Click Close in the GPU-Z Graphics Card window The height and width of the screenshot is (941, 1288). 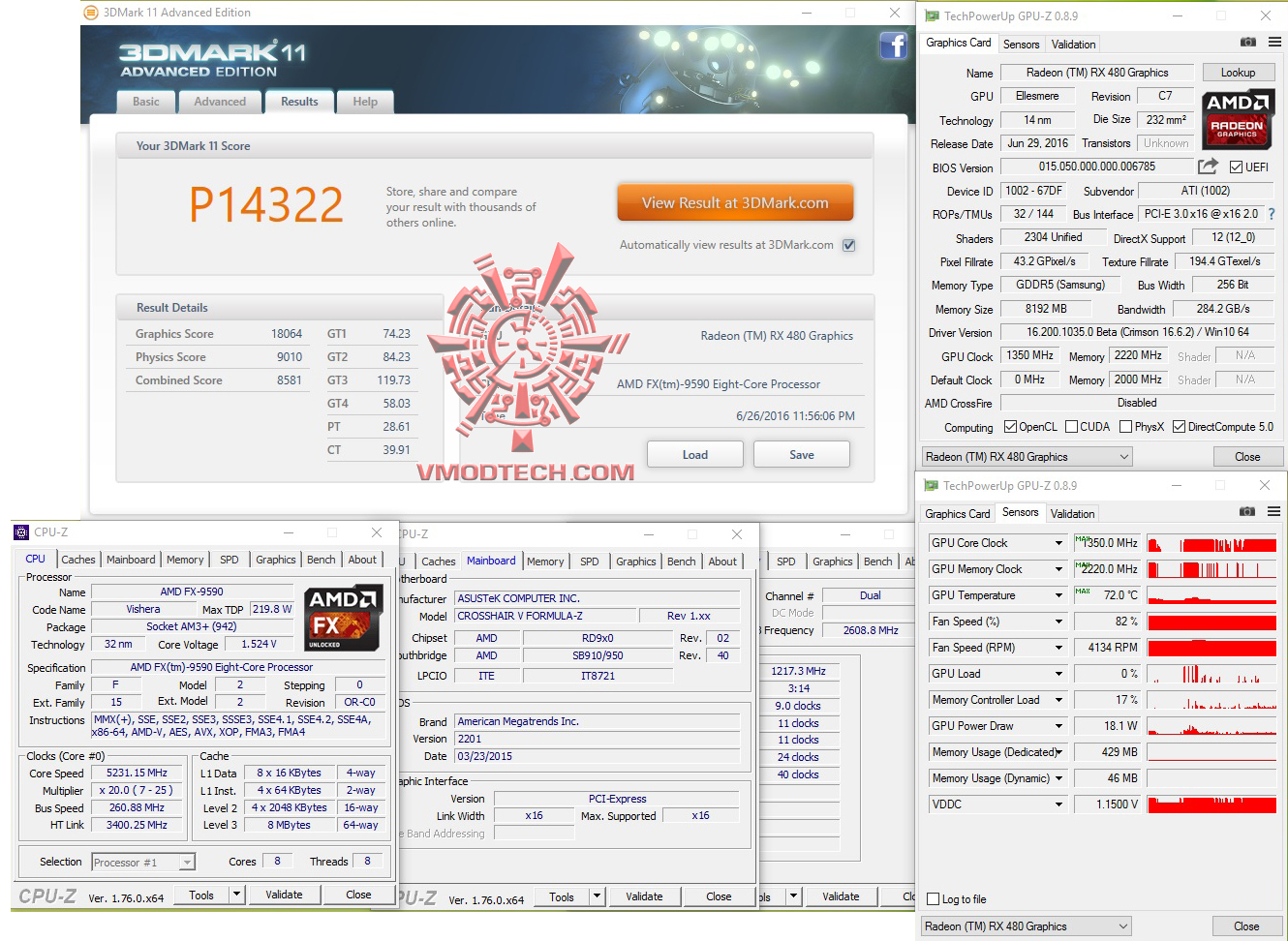(x=1247, y=457)
